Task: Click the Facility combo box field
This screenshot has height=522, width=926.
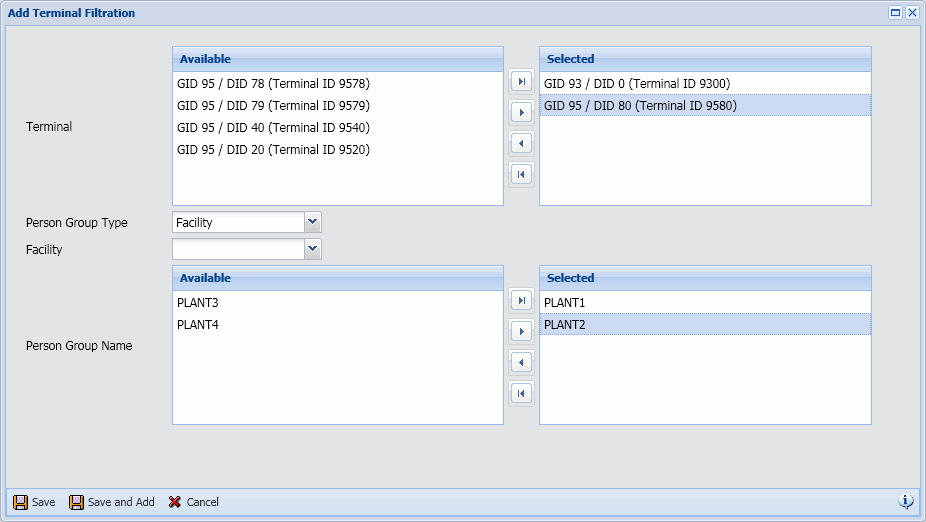Action: tap(238, 249)
